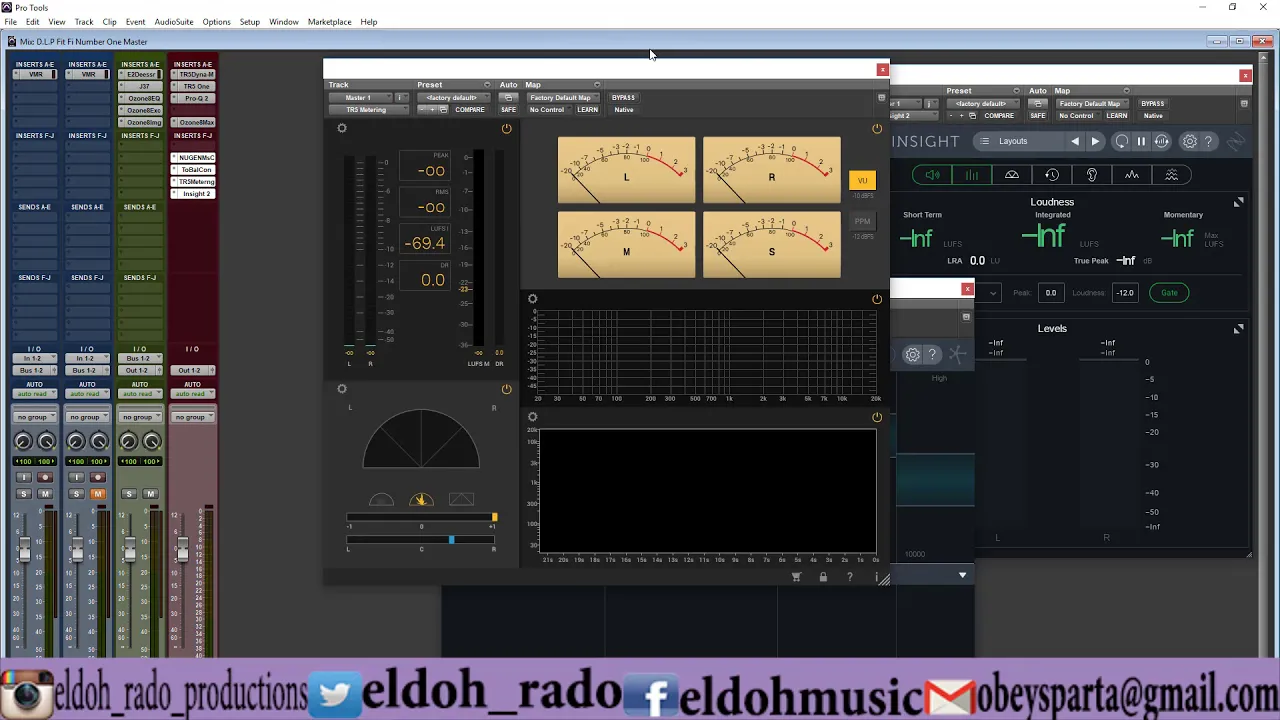
Task: Toggle Insight Sound Field gauge icon
Action: click(1012, 175)
